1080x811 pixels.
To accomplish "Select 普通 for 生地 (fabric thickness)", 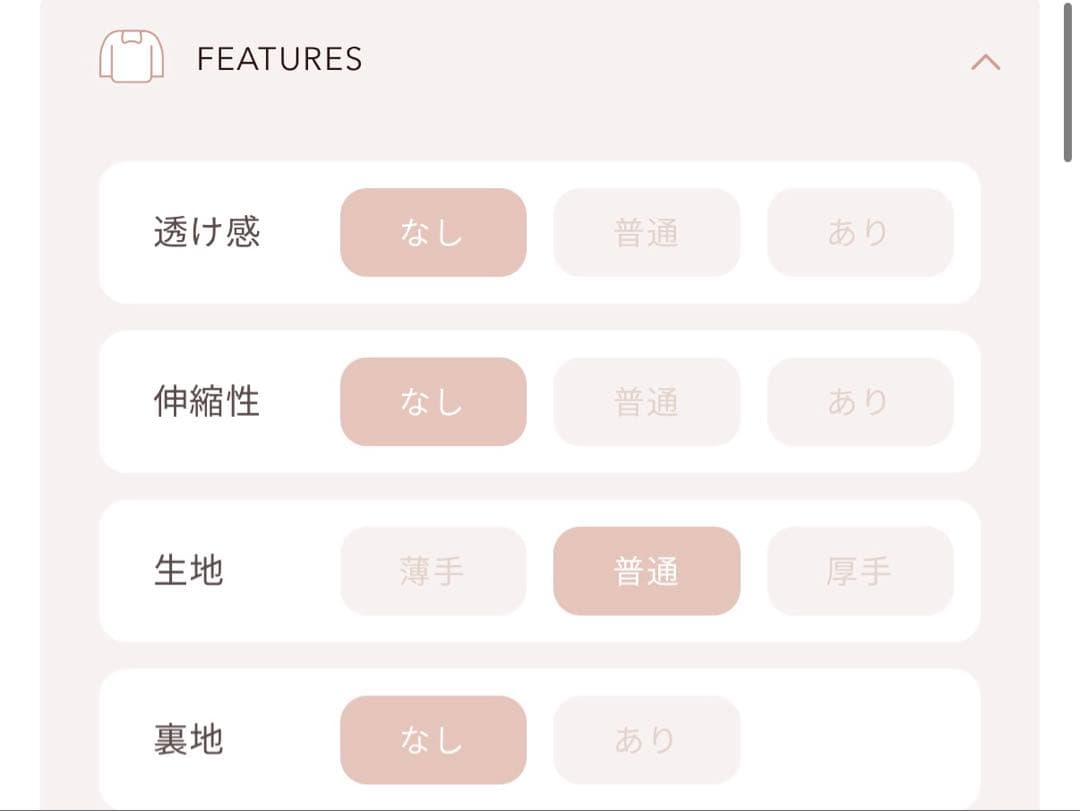I will (x=647, y=571).
